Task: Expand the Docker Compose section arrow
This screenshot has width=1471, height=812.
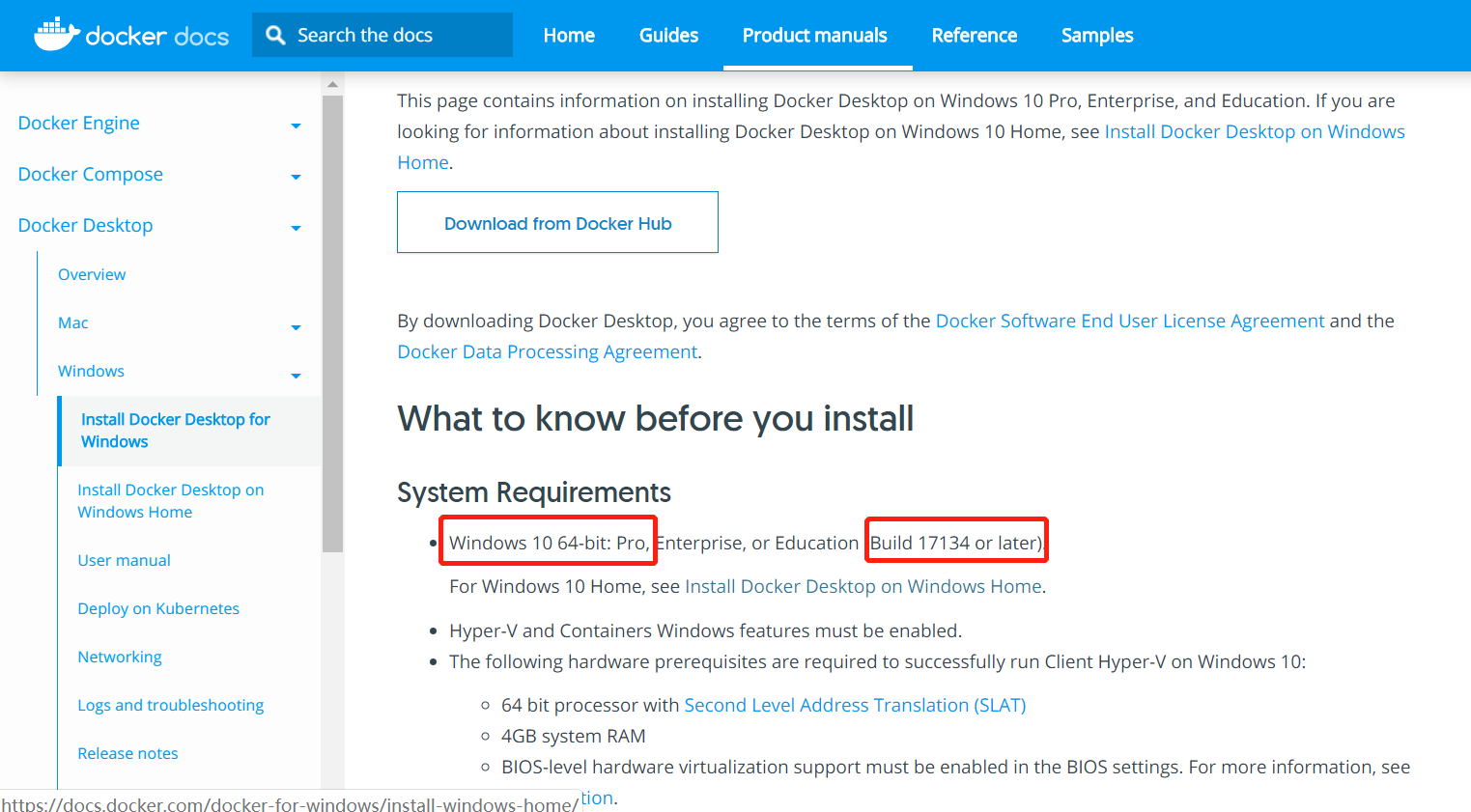Action: pyautogui.click(x=296, y=177)
